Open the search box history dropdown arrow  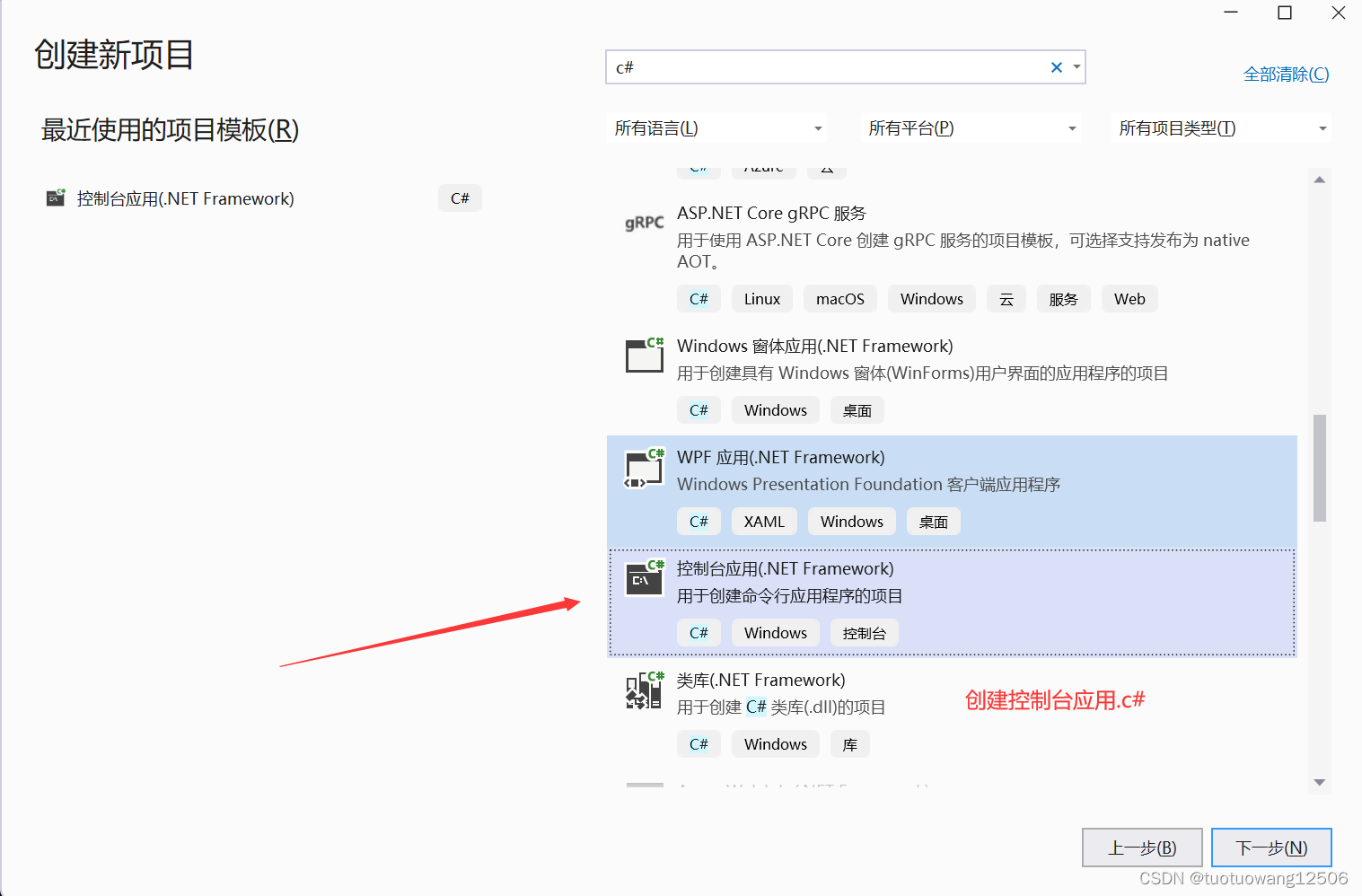point(1076,67)
